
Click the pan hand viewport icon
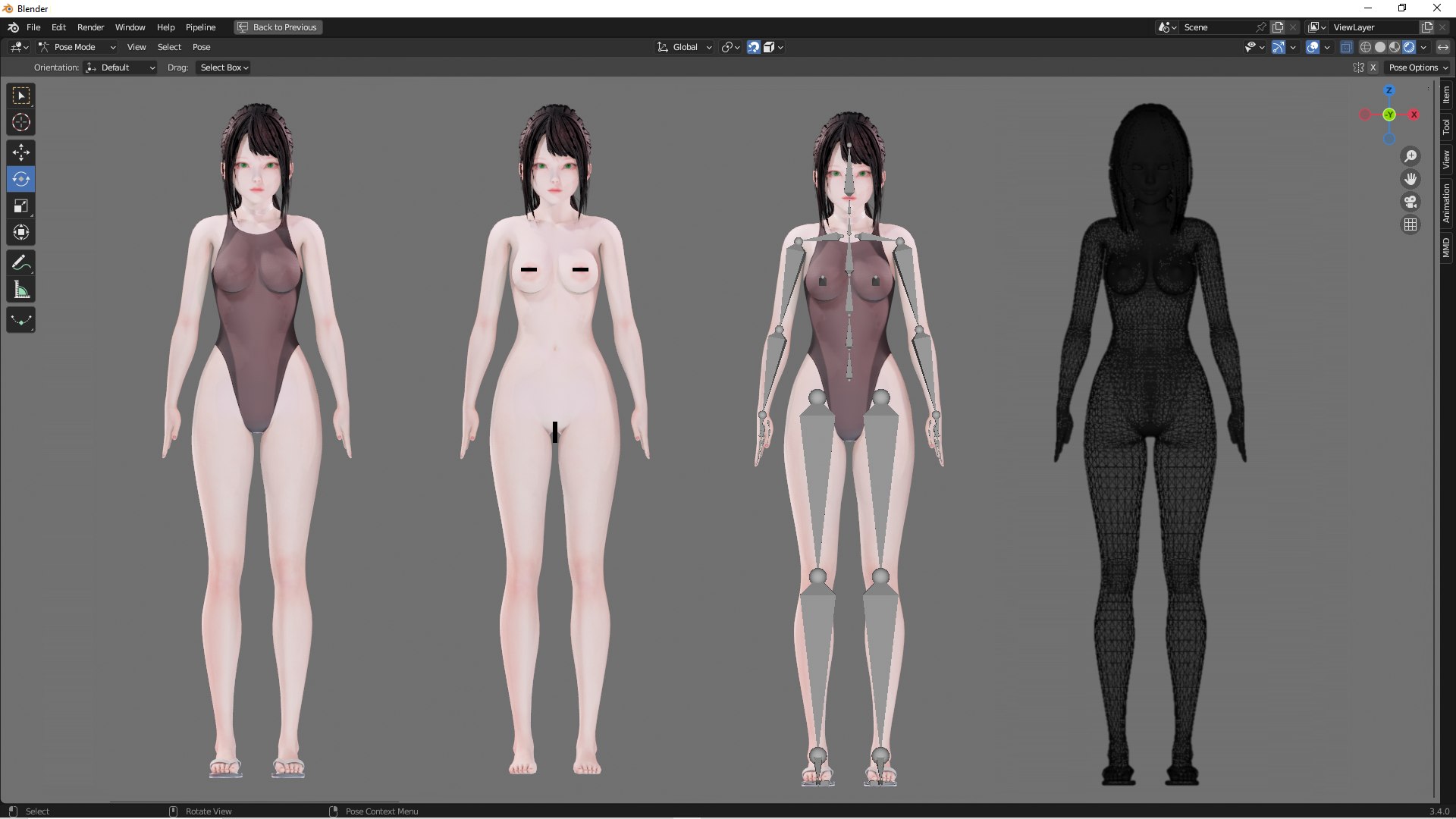click(1410, 179)
